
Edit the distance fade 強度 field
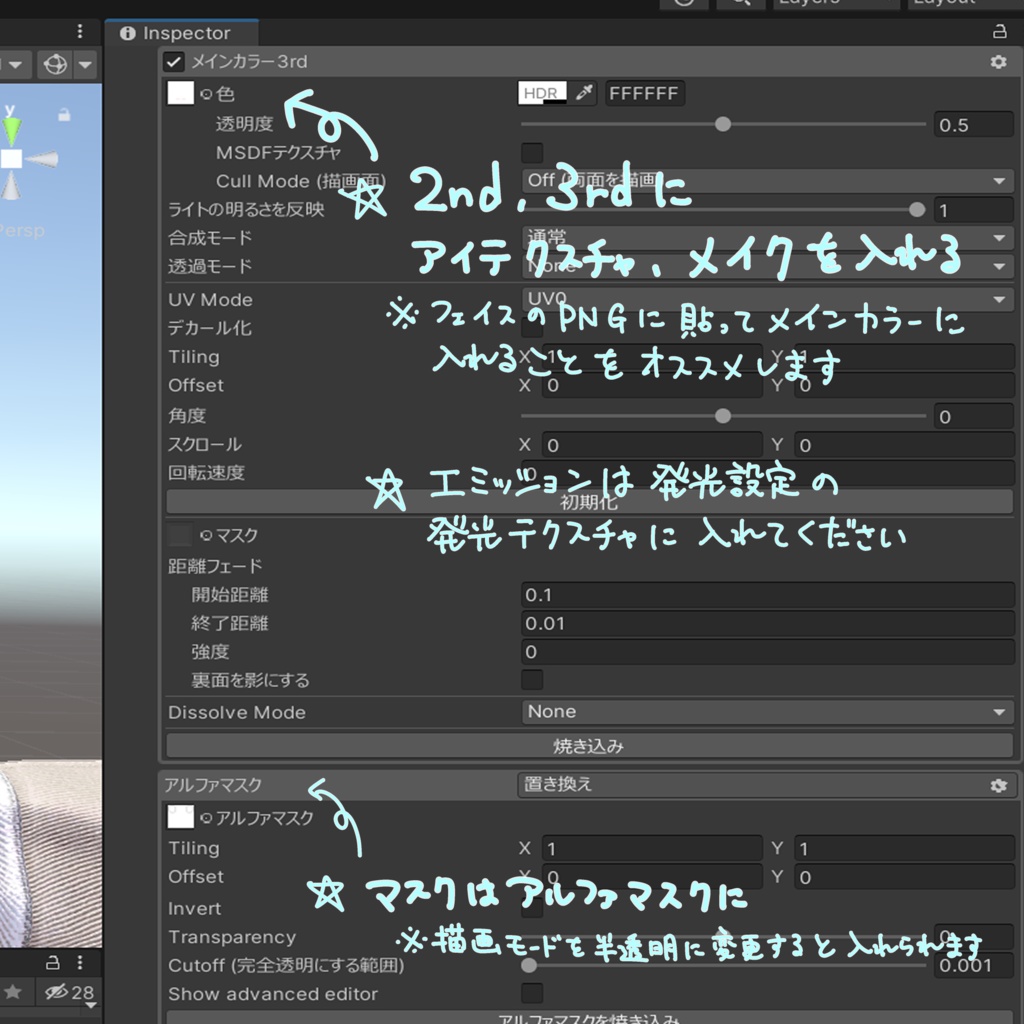click(767, 652)
